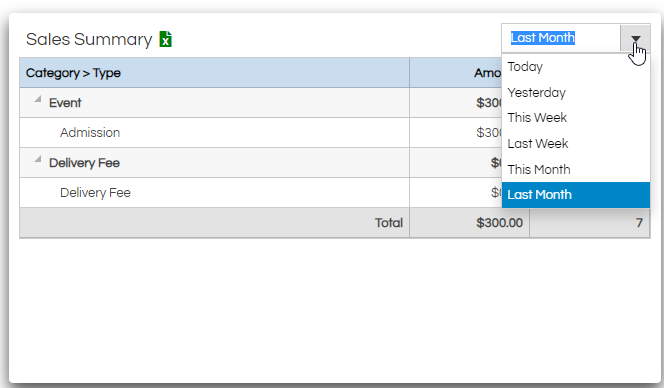Click the Last Month combo box field

click(x=562, y=38)
